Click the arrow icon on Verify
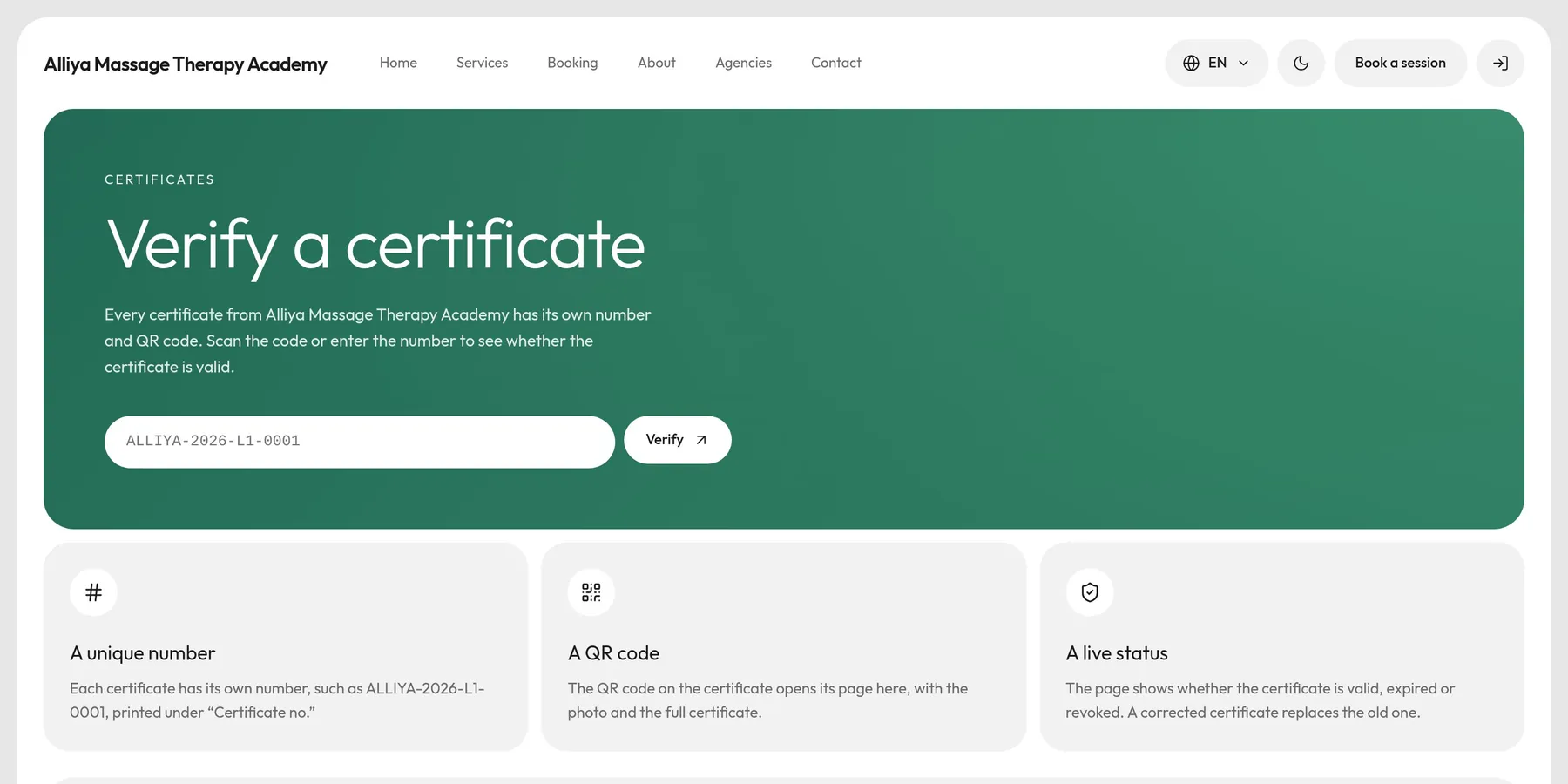1568x784 pixels. tap(701, 440)
